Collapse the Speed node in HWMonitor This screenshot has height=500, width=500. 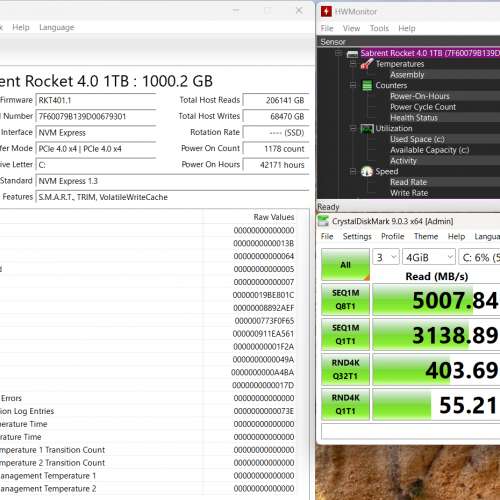pos(353,171)
